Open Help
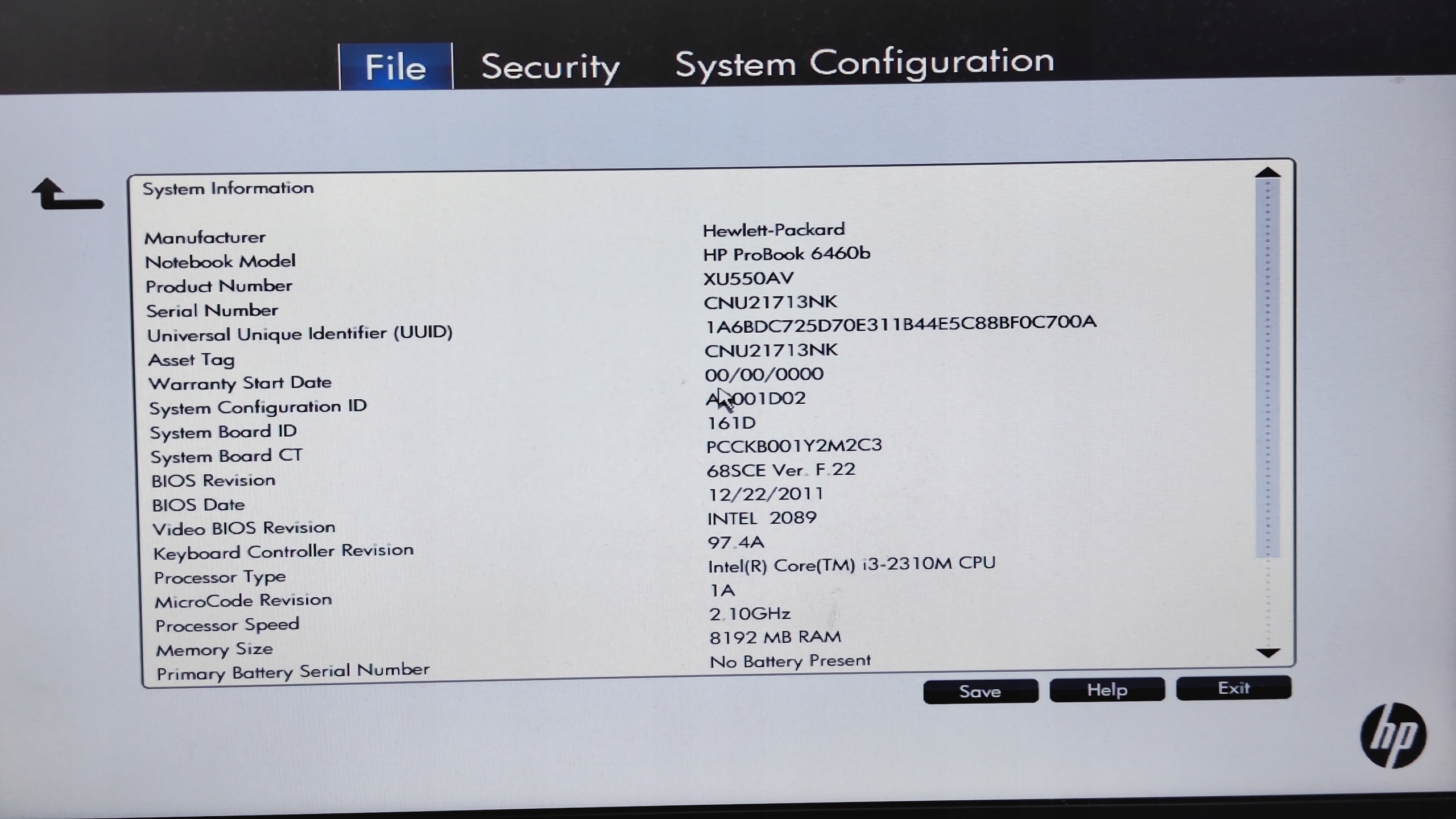The width and height of the screenshot is (1456, 819). [1107, 689]
